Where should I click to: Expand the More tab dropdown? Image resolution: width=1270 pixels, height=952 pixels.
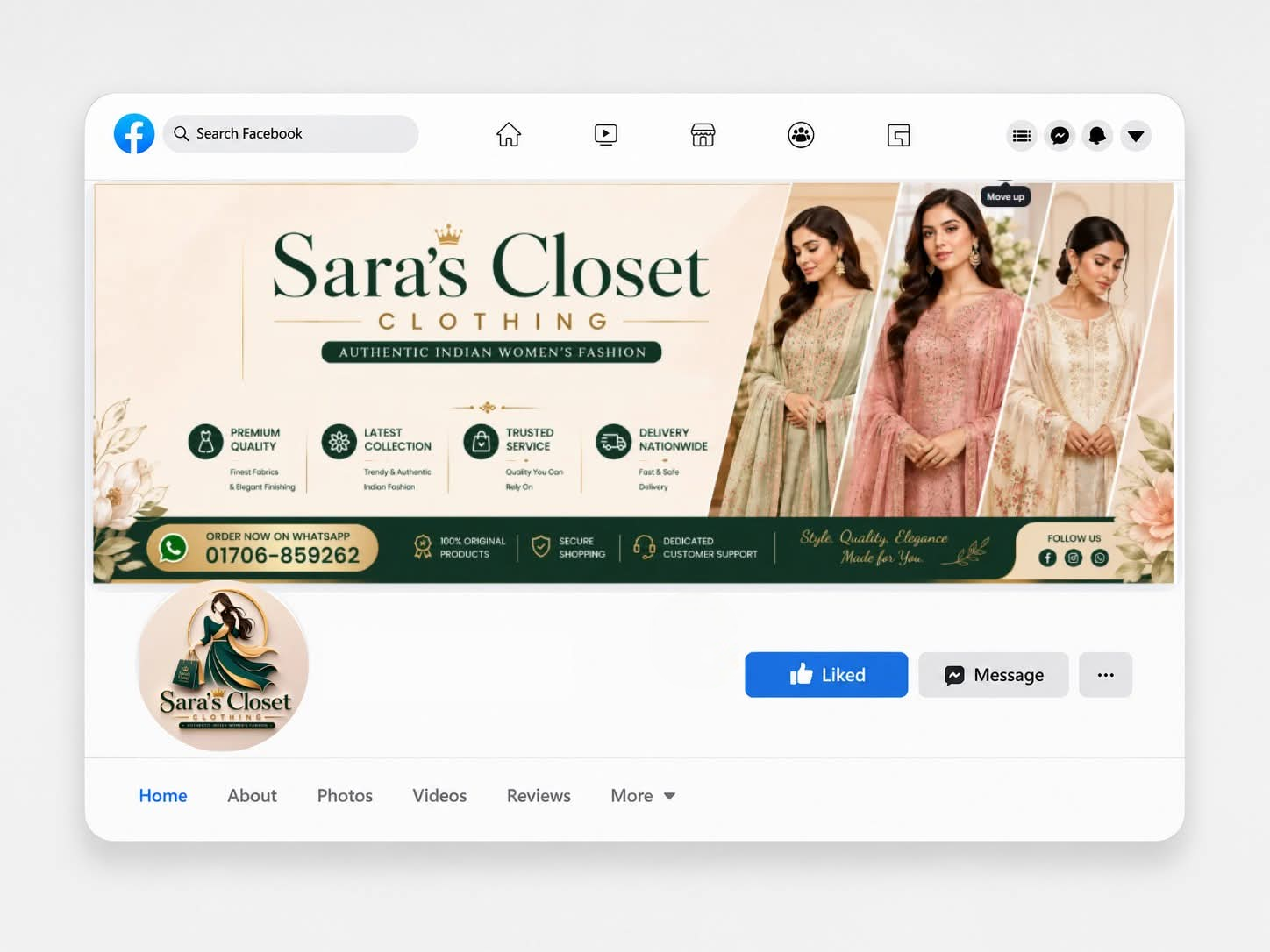point(643,796)
